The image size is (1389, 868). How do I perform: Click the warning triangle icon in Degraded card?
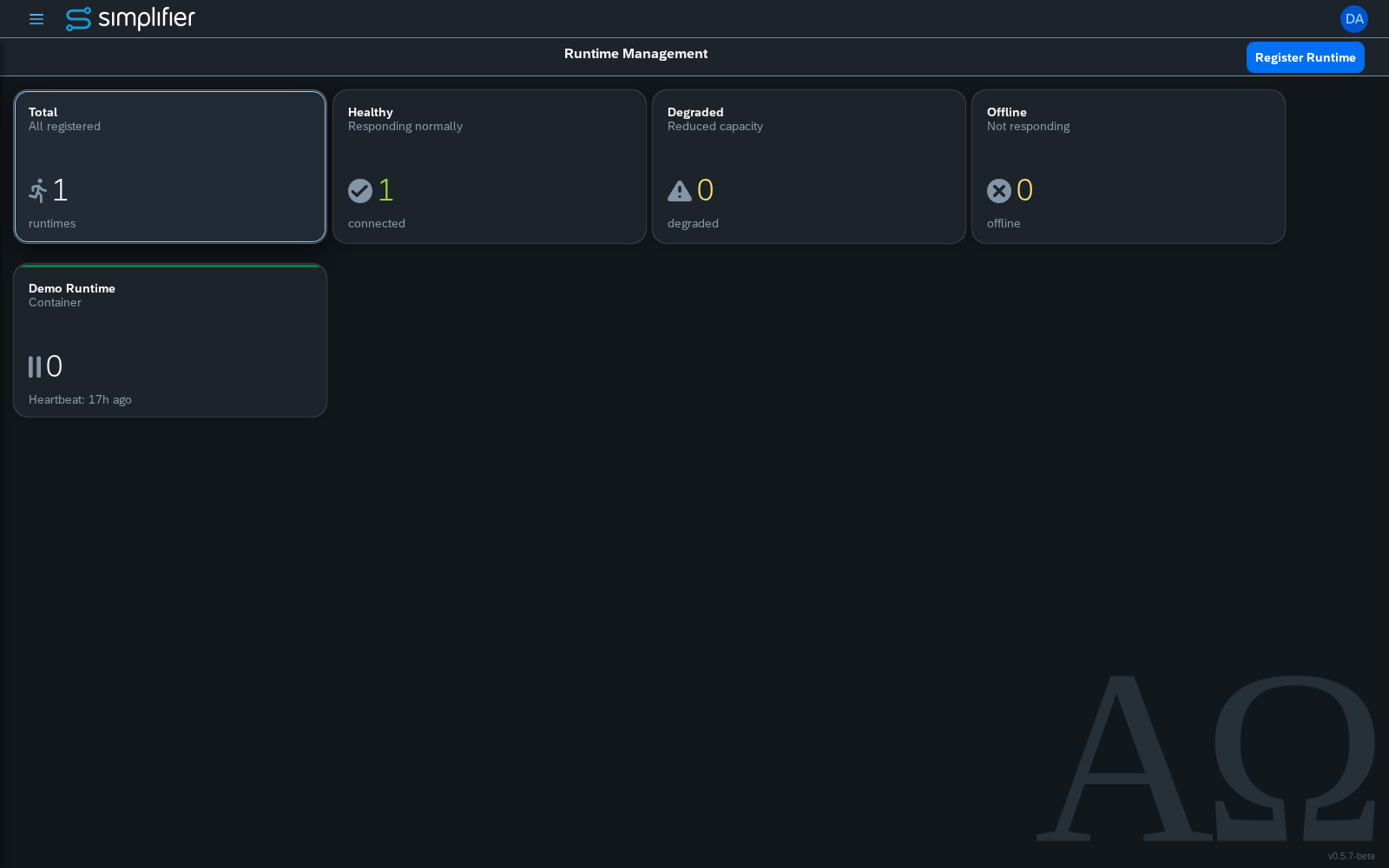680,191
